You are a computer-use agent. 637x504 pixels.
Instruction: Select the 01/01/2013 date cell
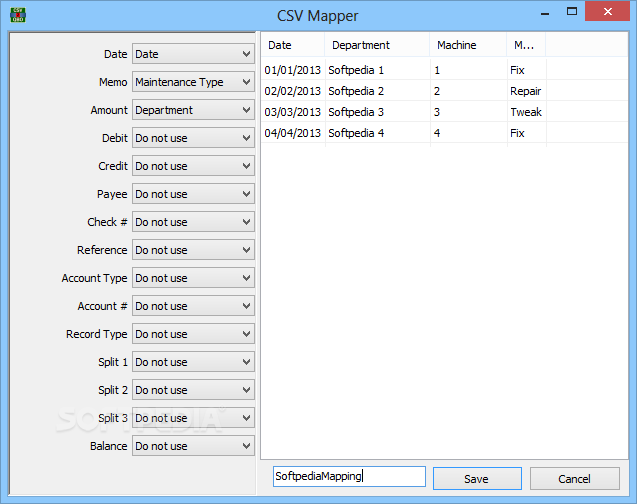(292, 70)
